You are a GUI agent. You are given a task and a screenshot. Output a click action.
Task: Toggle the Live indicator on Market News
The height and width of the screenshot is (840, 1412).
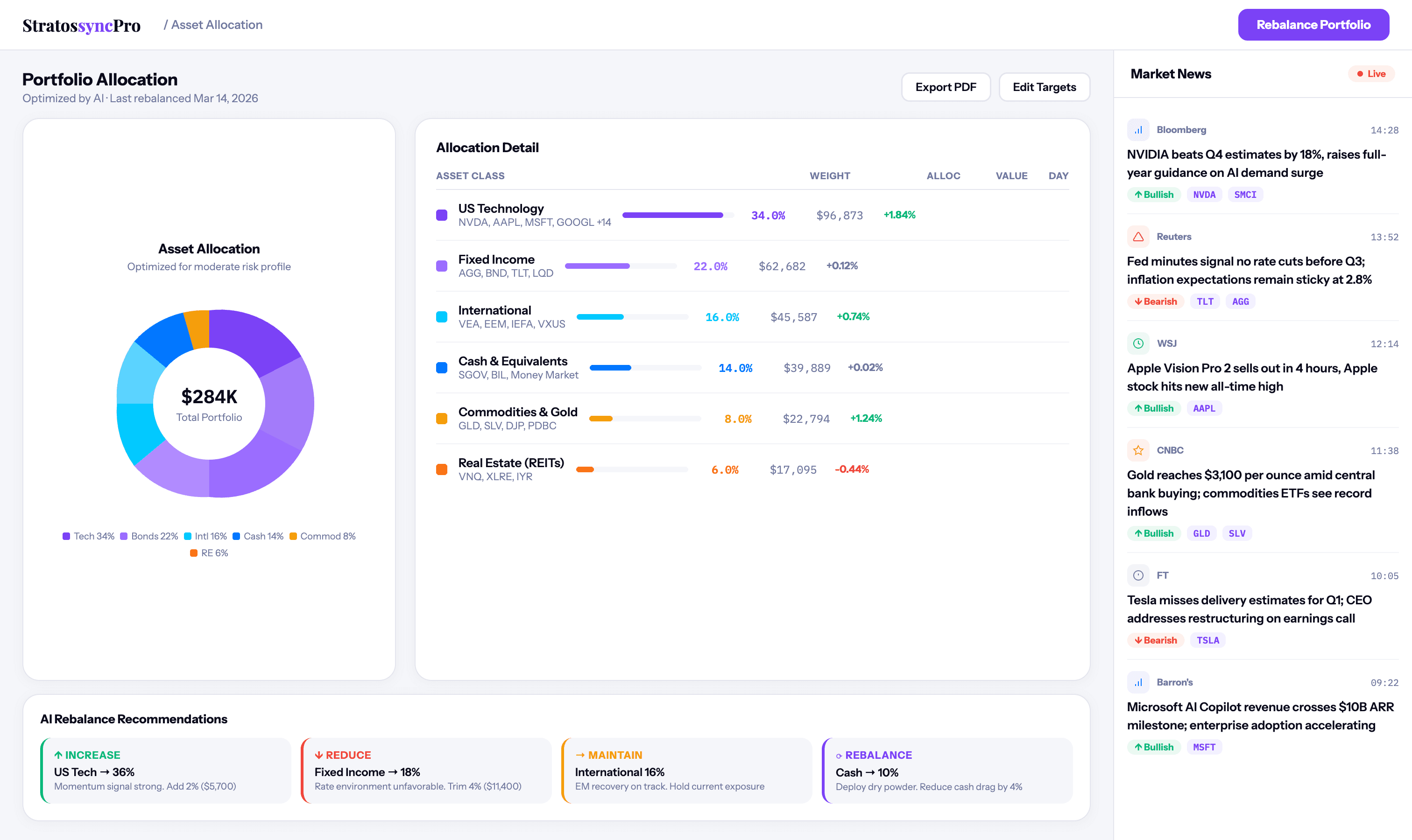point(1371,74)
